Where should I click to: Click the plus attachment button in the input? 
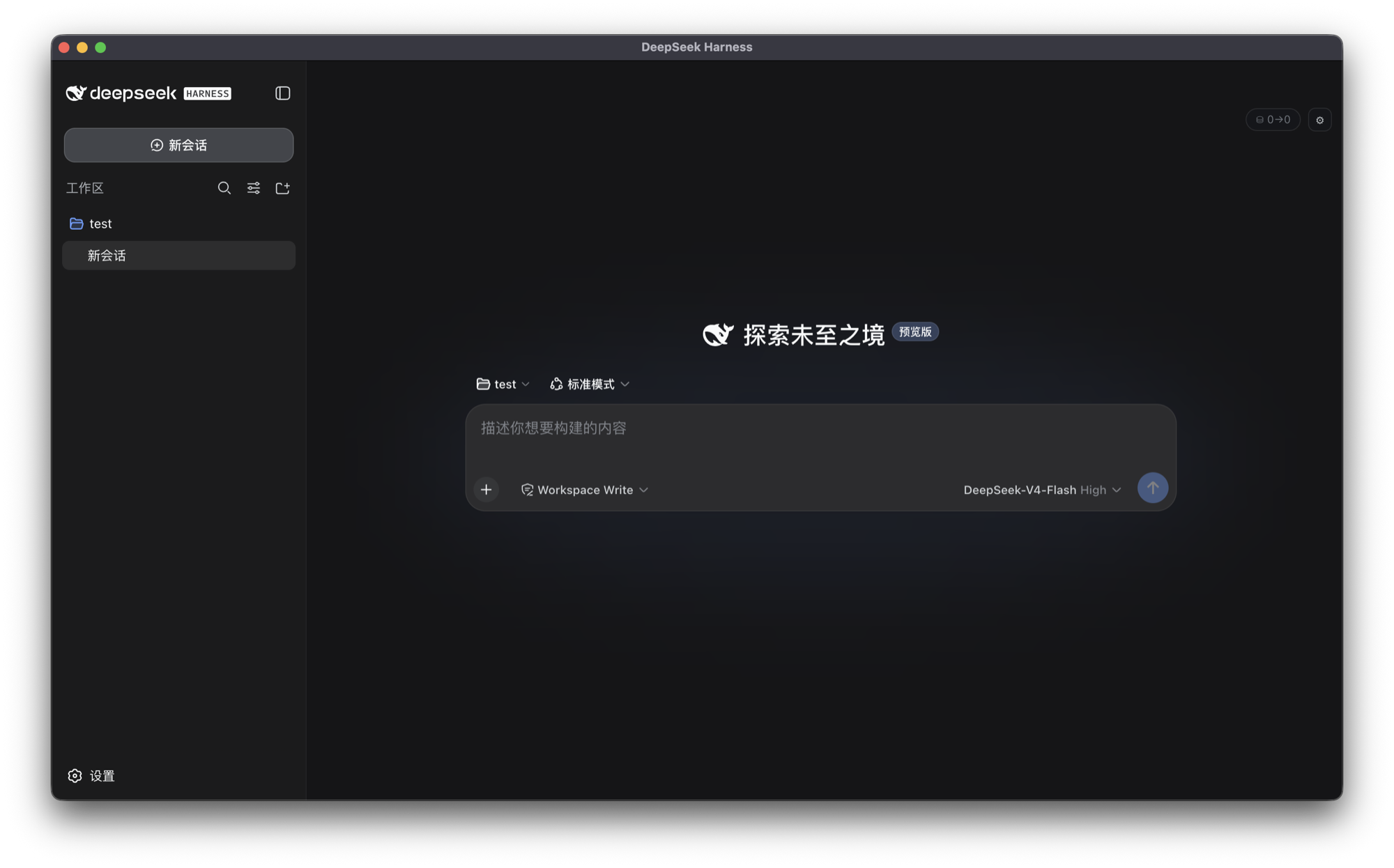(x=486, y=490)
